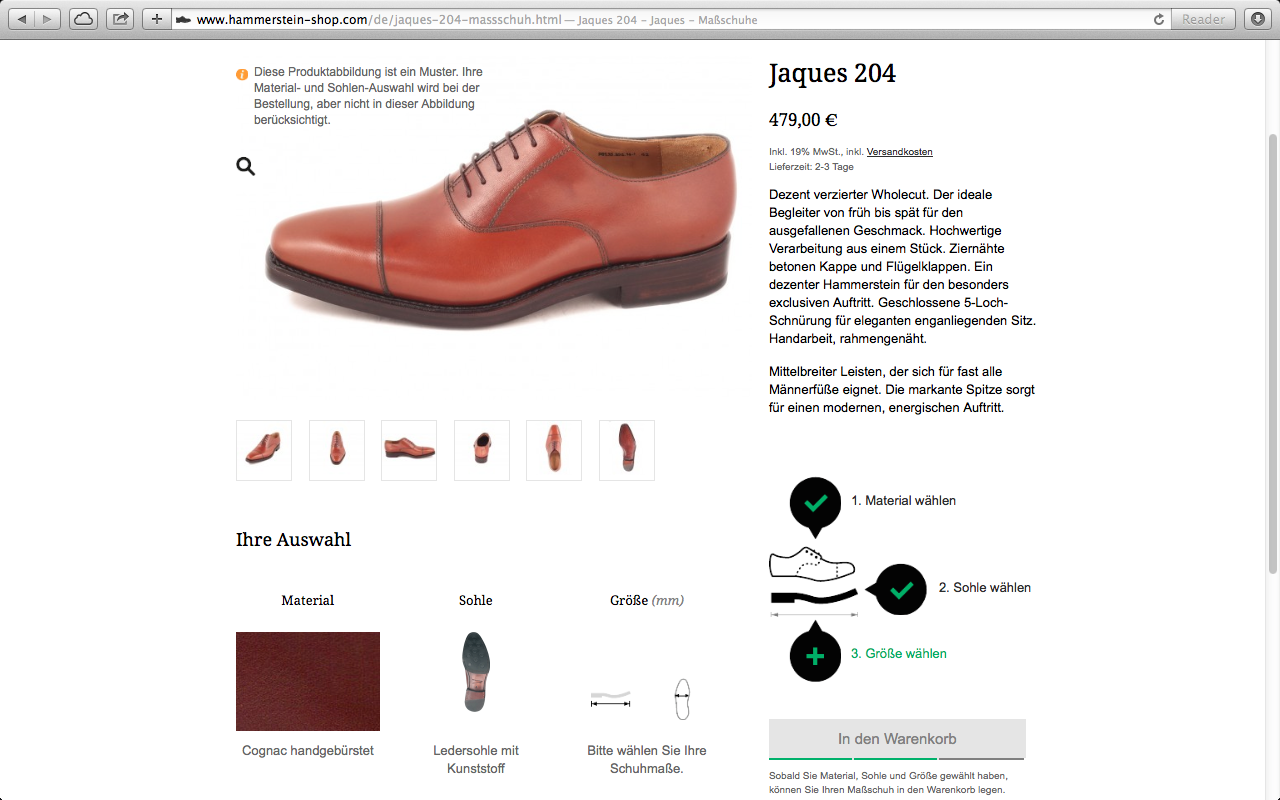Select the sixth thumbnail, sole view
The height and width of the screenshot is (800, 1280).
click(x=627, y=450)
